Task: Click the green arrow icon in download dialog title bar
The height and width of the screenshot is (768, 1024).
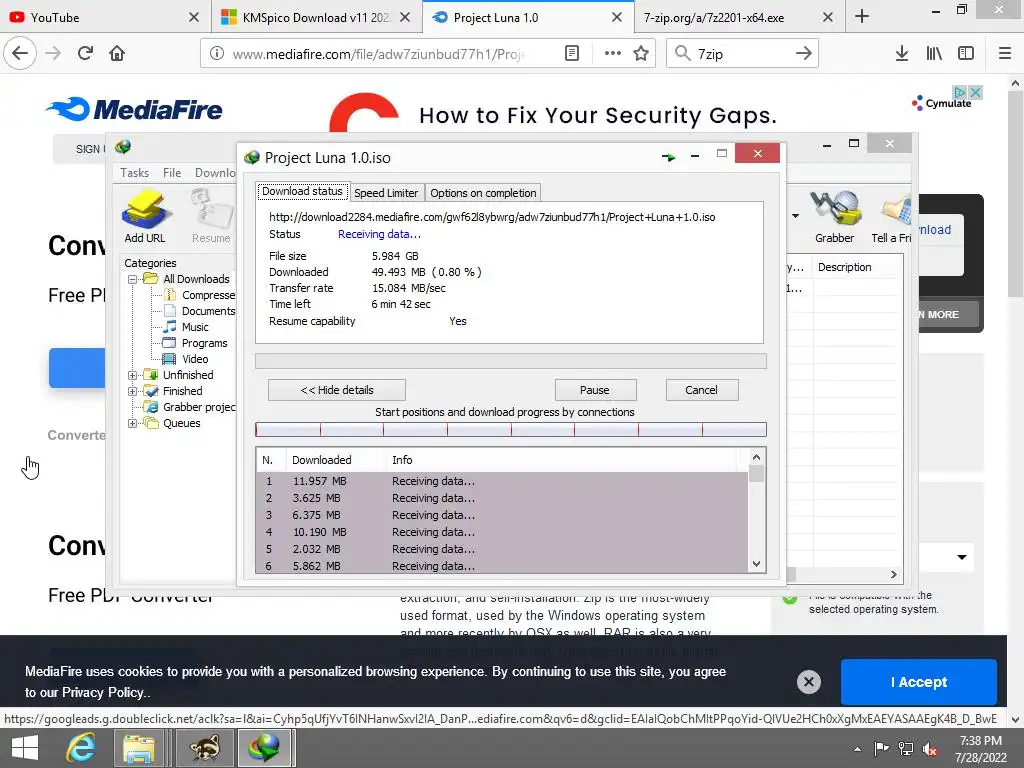Action: click(x=668, y=157)
